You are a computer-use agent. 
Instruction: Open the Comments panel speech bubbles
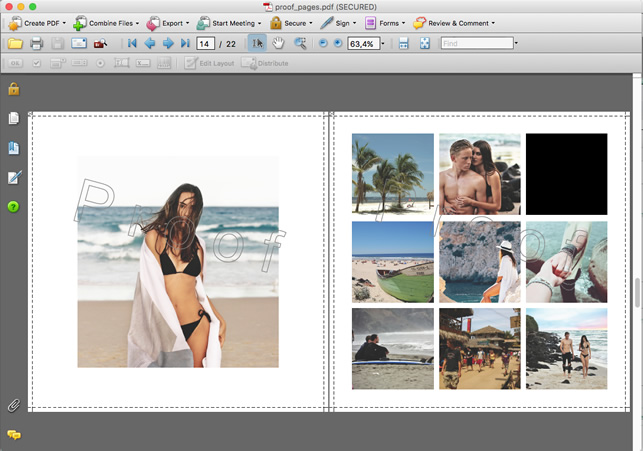tap(14, 435)
